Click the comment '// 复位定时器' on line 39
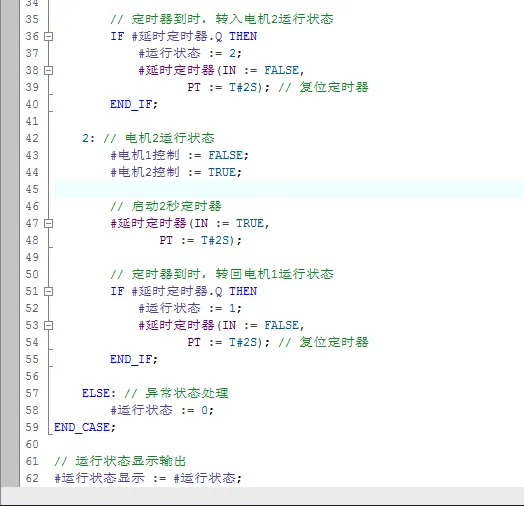 coord(323,87)
